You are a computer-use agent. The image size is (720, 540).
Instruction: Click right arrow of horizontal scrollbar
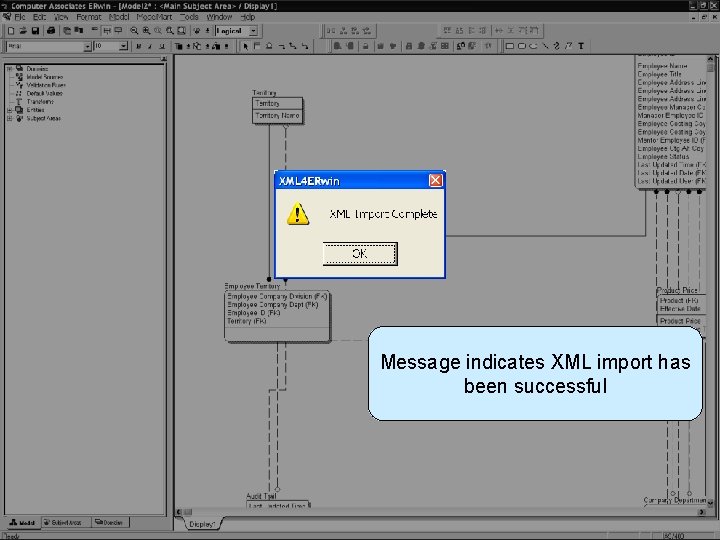pyautogui.click(x=702, y=512)
